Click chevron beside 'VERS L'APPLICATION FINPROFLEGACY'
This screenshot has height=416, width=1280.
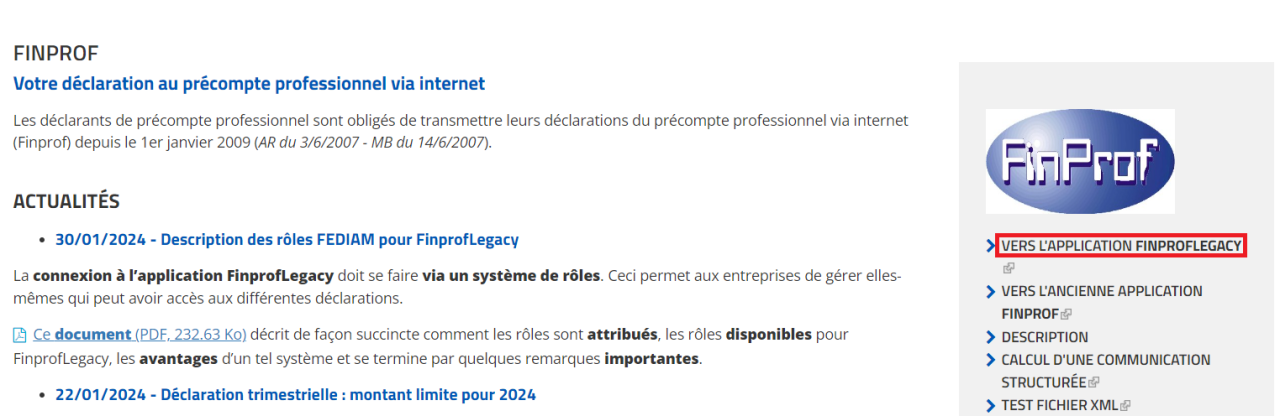991,245
